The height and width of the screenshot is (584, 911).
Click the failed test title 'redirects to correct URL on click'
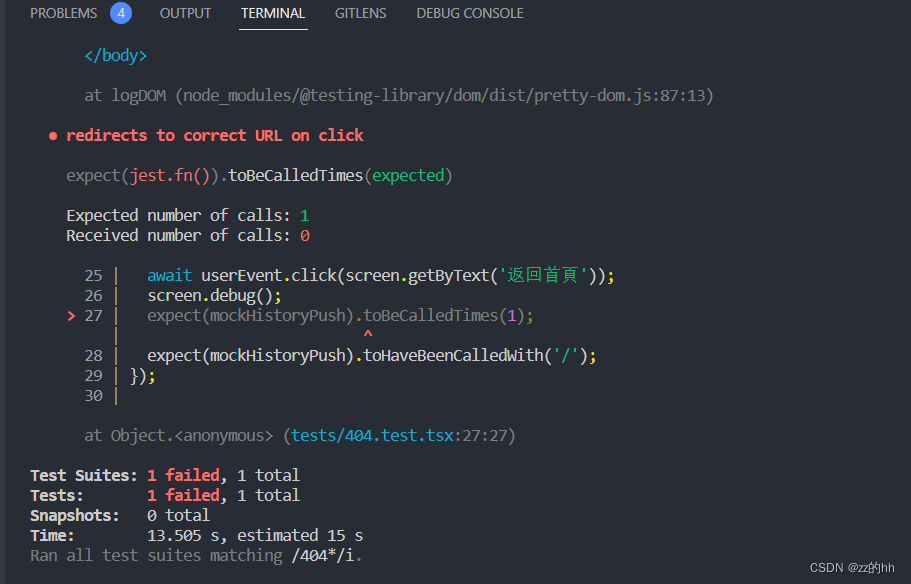pyautogui.click(x=215, y=136)
